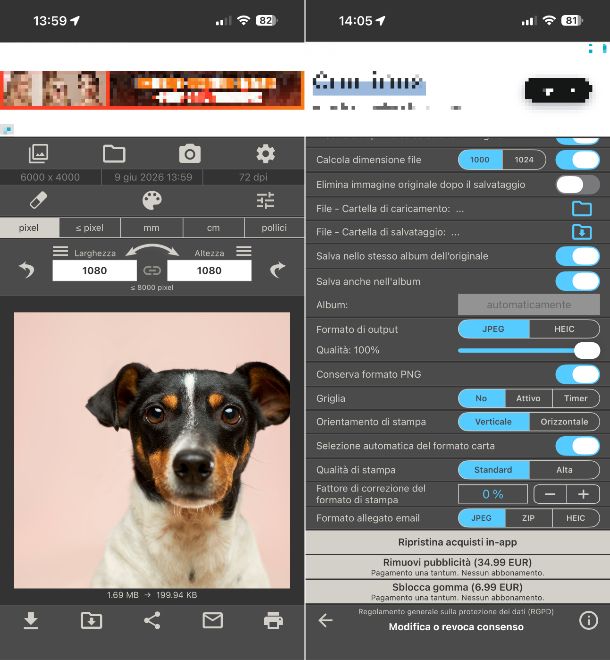Set Griglia to Timer
This screenshot has height=660, width=610.
pyautogui.click(x=576, y=398)
